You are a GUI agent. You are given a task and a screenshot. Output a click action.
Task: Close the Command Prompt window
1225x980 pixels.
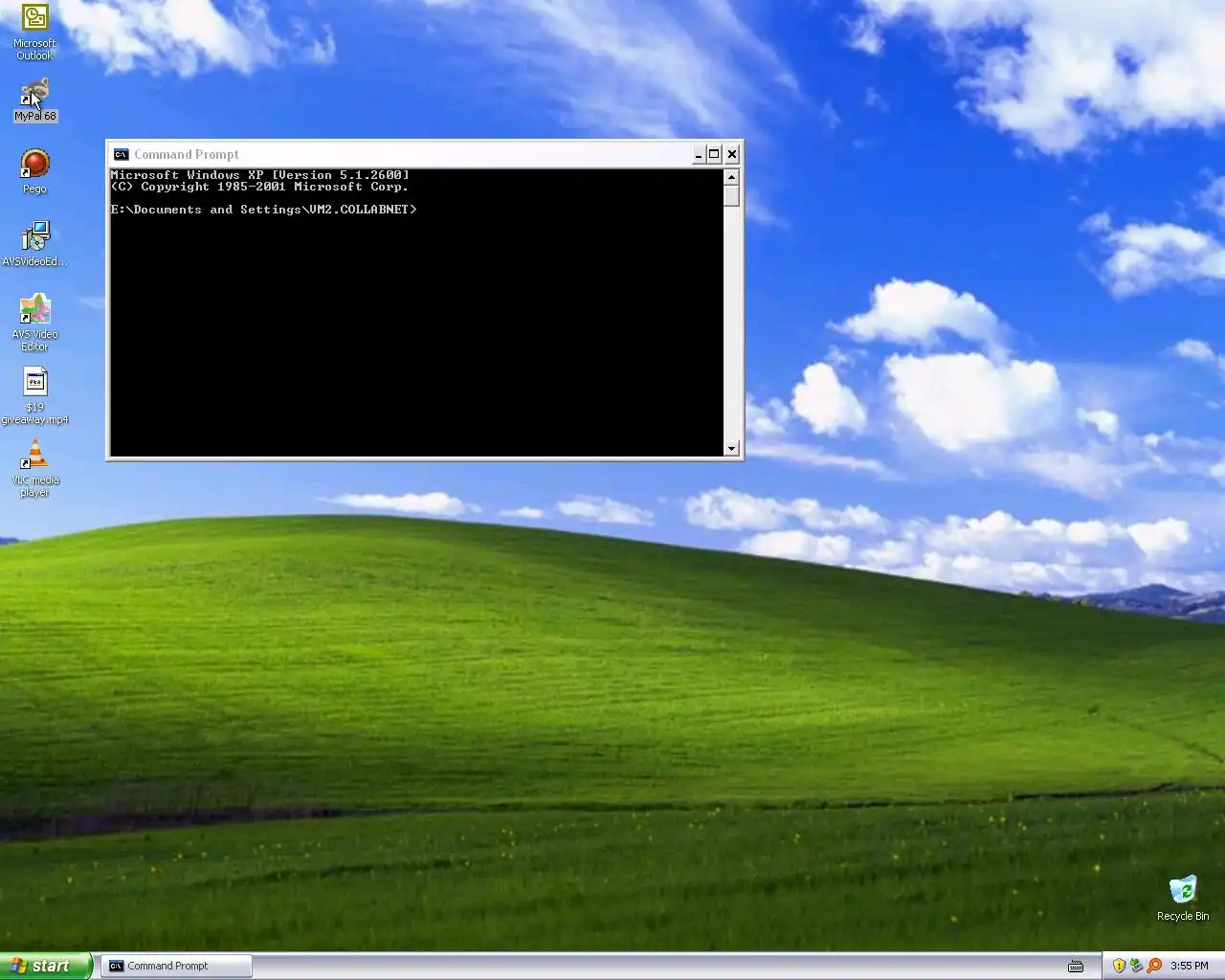click(x=732, y=154)
